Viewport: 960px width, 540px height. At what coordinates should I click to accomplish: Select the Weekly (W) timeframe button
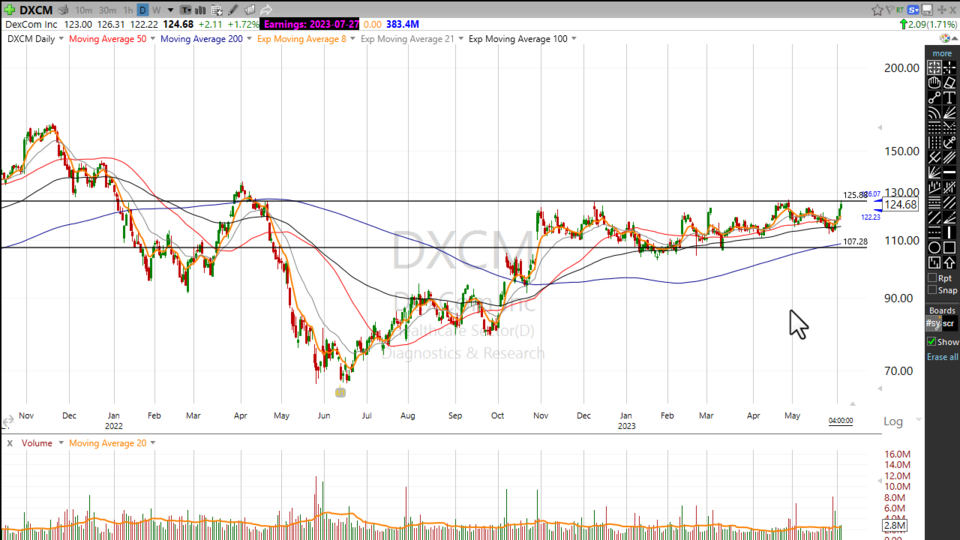(x=157, y=10)
